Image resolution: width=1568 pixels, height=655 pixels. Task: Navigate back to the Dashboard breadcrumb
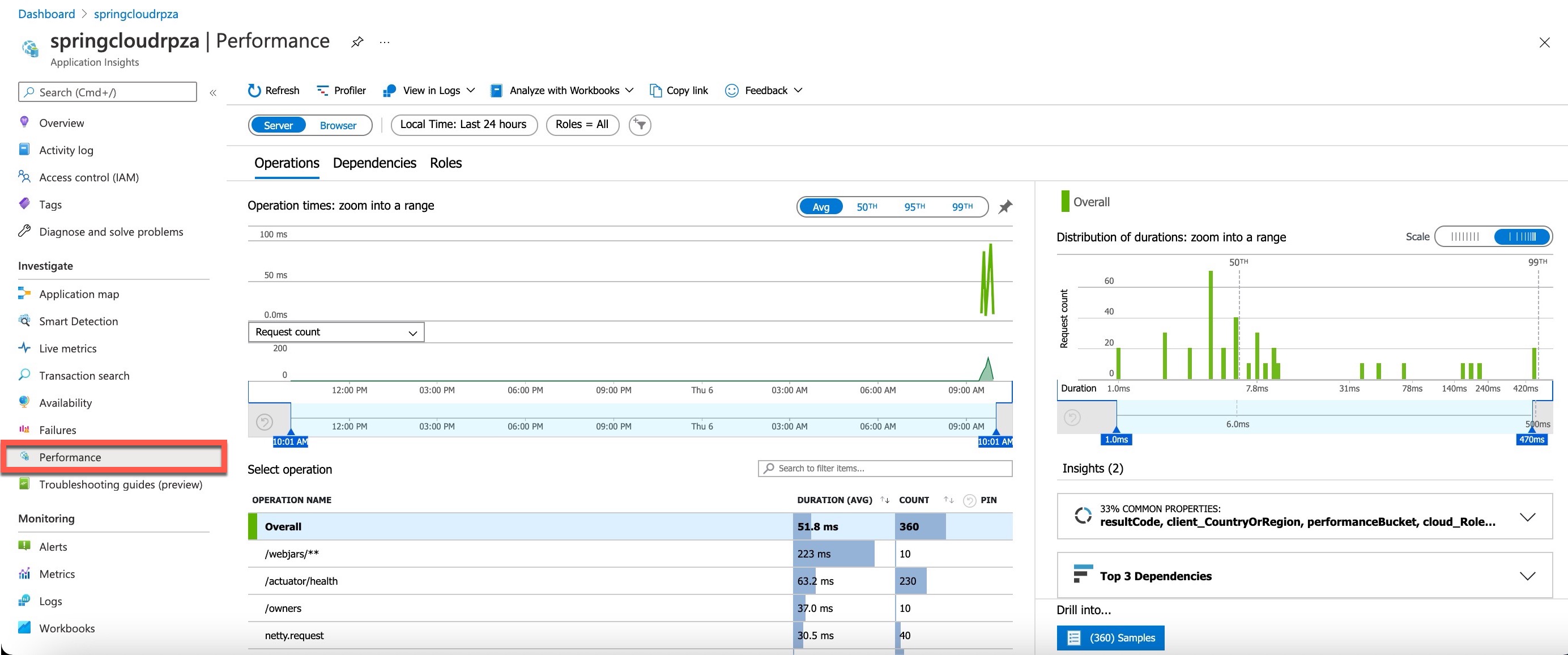pyautogui.click(x=46, y=14)
